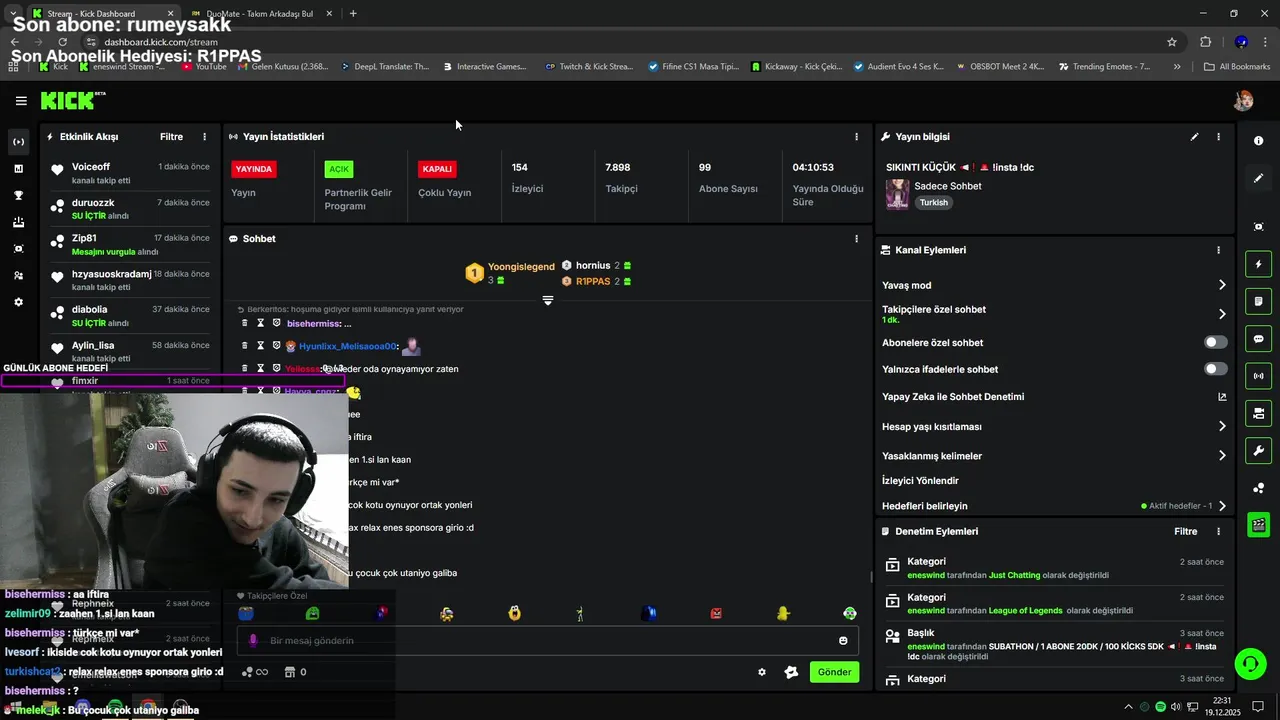Open a new browser tab
The height and width of the screenshot is (720, 1280).
tap(353, 14)
